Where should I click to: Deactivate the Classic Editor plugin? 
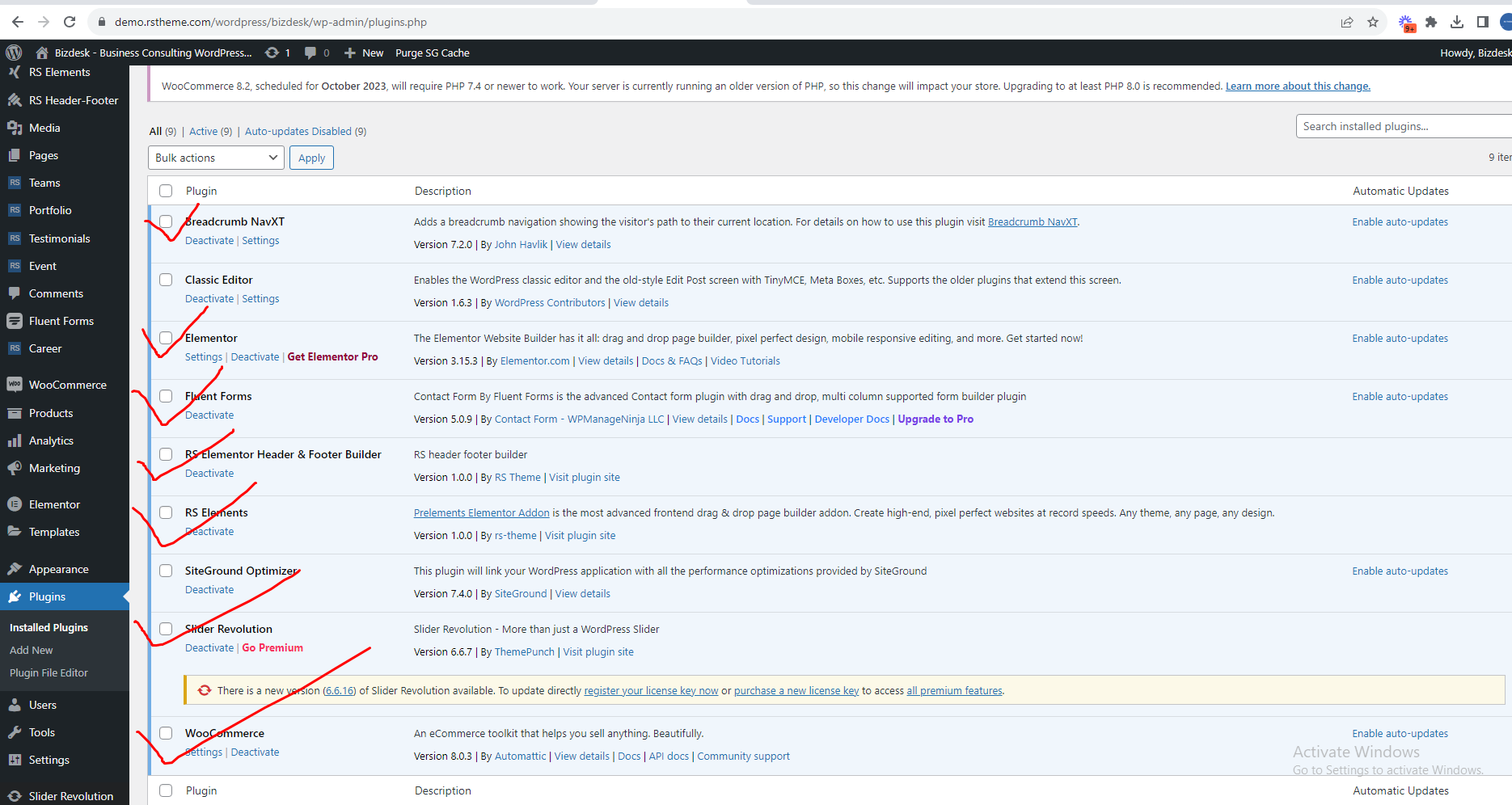click(x=209, y=298)
